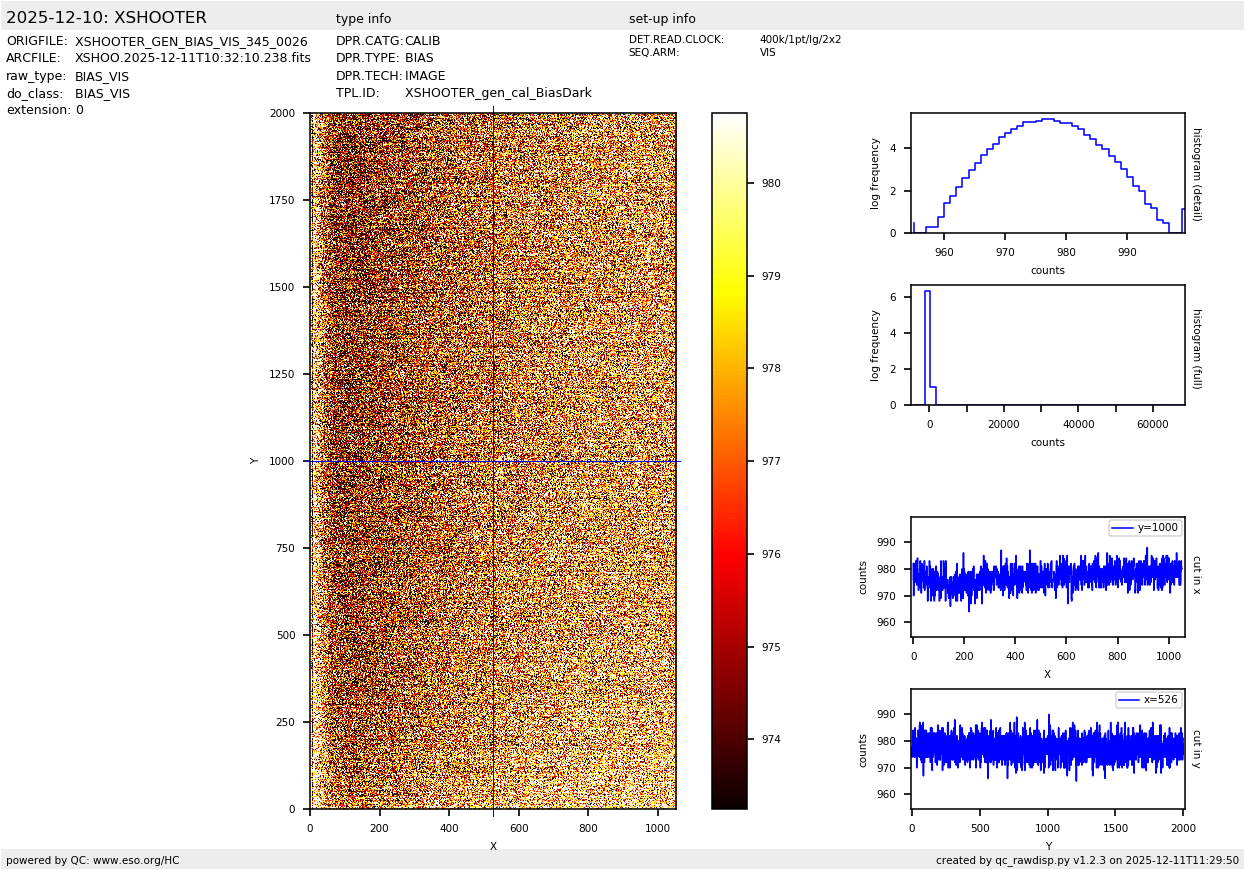Click the qc_rawdisp.py creation note in the footer

click(x=1087, y=860)
